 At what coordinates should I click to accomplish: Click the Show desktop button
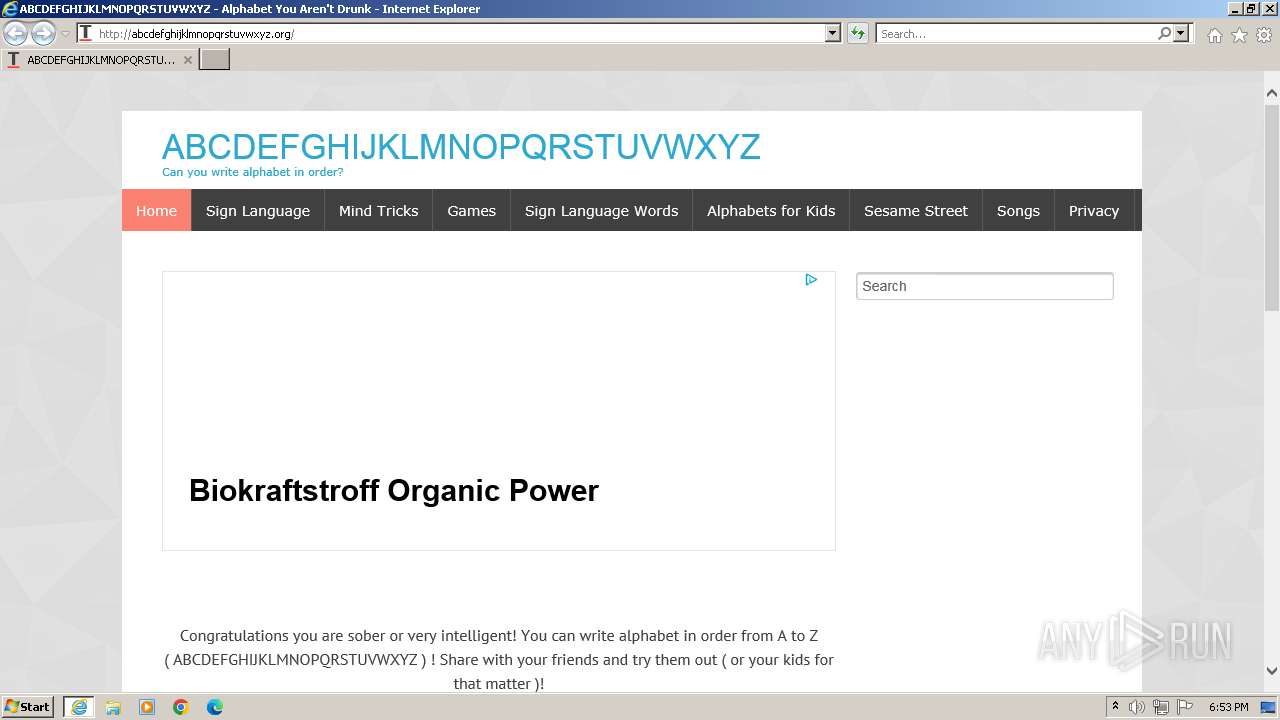1269,707
